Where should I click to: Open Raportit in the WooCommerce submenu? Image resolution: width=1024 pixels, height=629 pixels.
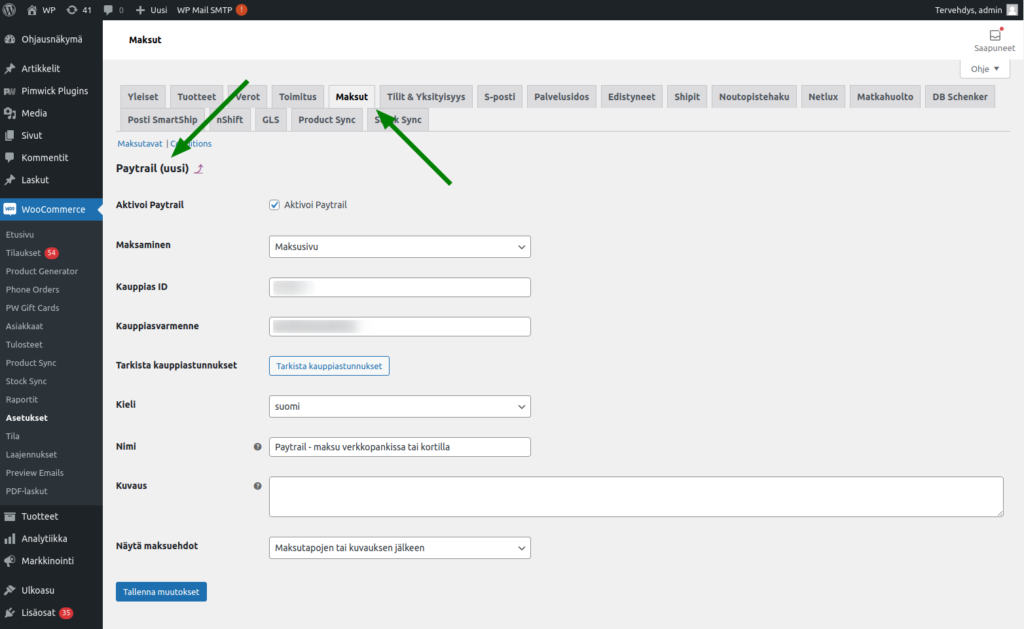22,399
